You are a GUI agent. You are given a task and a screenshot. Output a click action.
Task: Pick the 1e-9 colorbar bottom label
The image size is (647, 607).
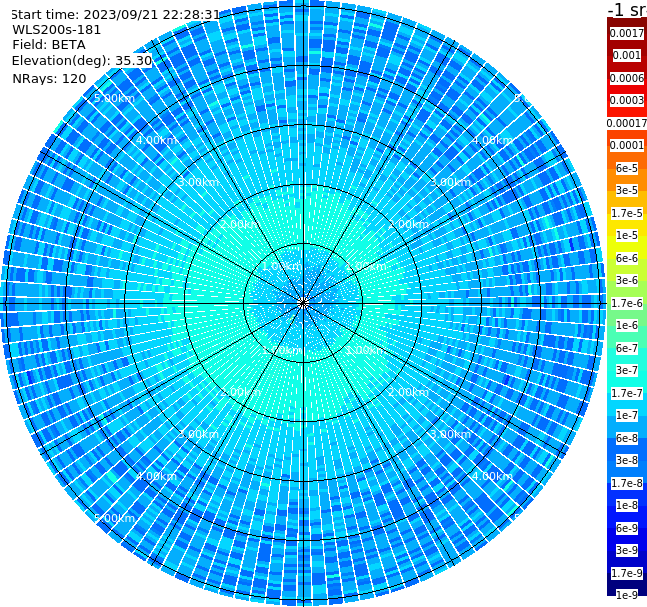[x=627, y=595]
